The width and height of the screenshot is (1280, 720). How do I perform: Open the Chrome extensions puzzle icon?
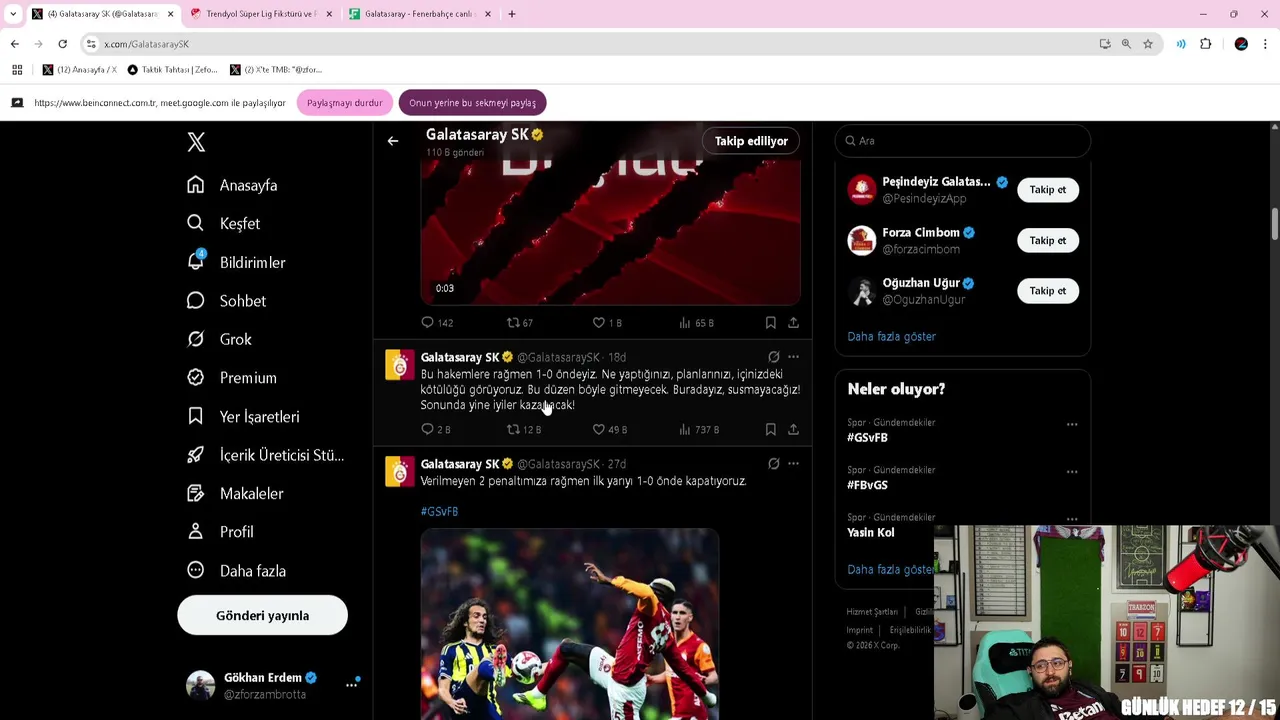[1205, 44]
